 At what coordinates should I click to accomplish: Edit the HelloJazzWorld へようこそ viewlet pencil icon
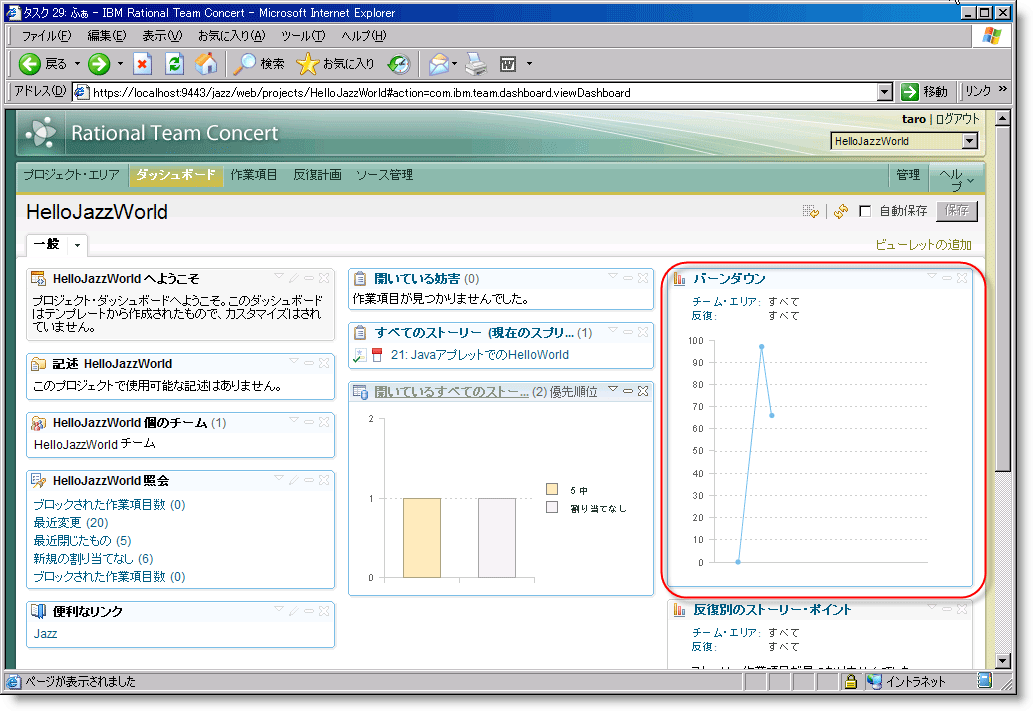294,278
